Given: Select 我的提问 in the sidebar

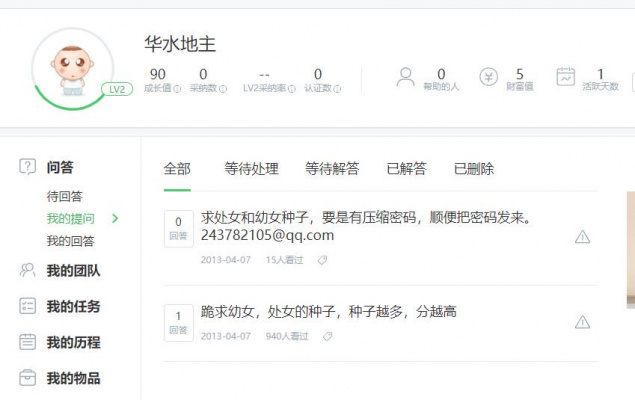Looking at the screenshot, I should (70, 219).
